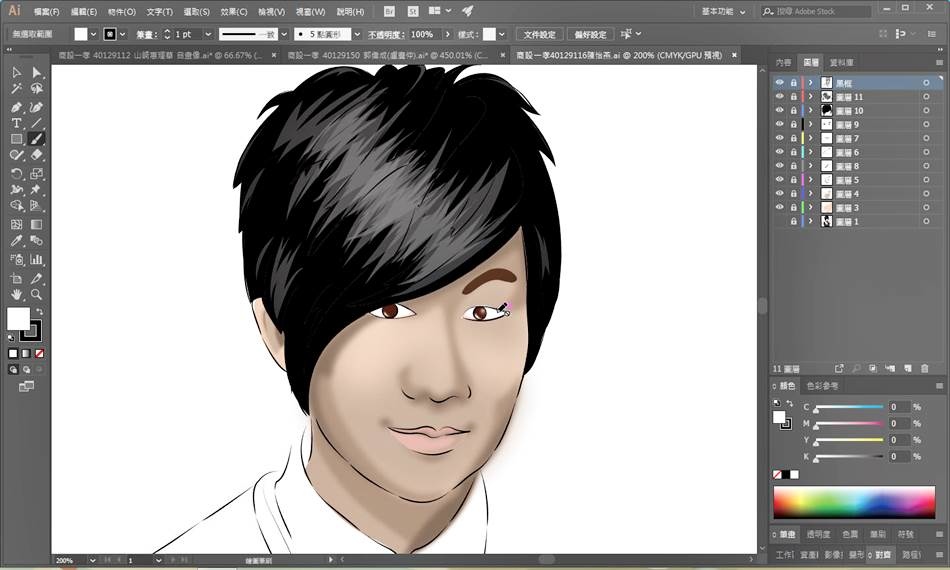
Task: Expand the 圖層 10 layer contents
Action: 811,111
